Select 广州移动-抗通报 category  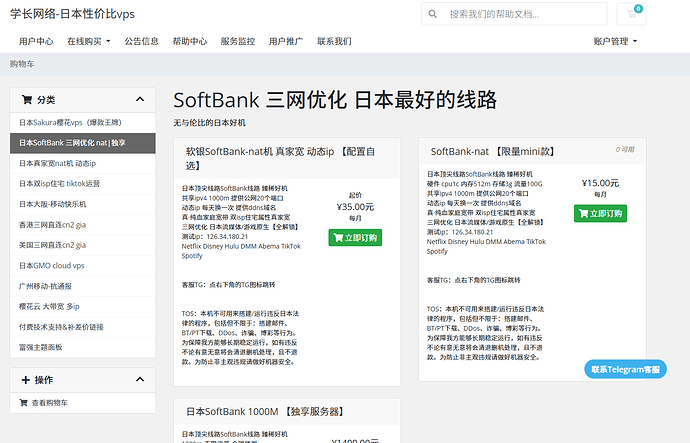(x=83, y=286)
